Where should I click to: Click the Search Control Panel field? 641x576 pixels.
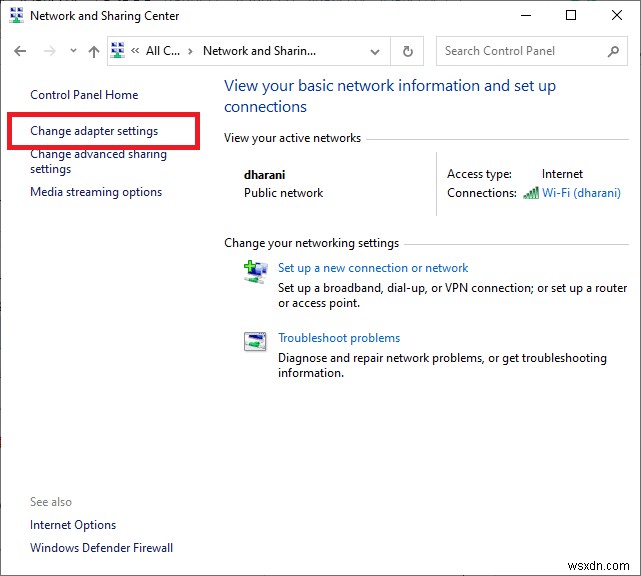click(521, 51)
